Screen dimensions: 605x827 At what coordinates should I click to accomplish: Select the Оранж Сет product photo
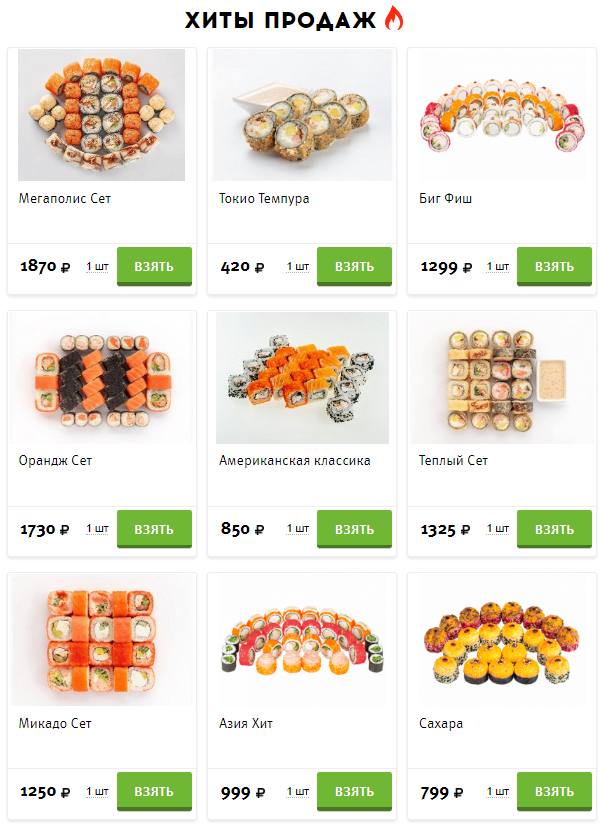pyautogui.click(x=101, y=378)
